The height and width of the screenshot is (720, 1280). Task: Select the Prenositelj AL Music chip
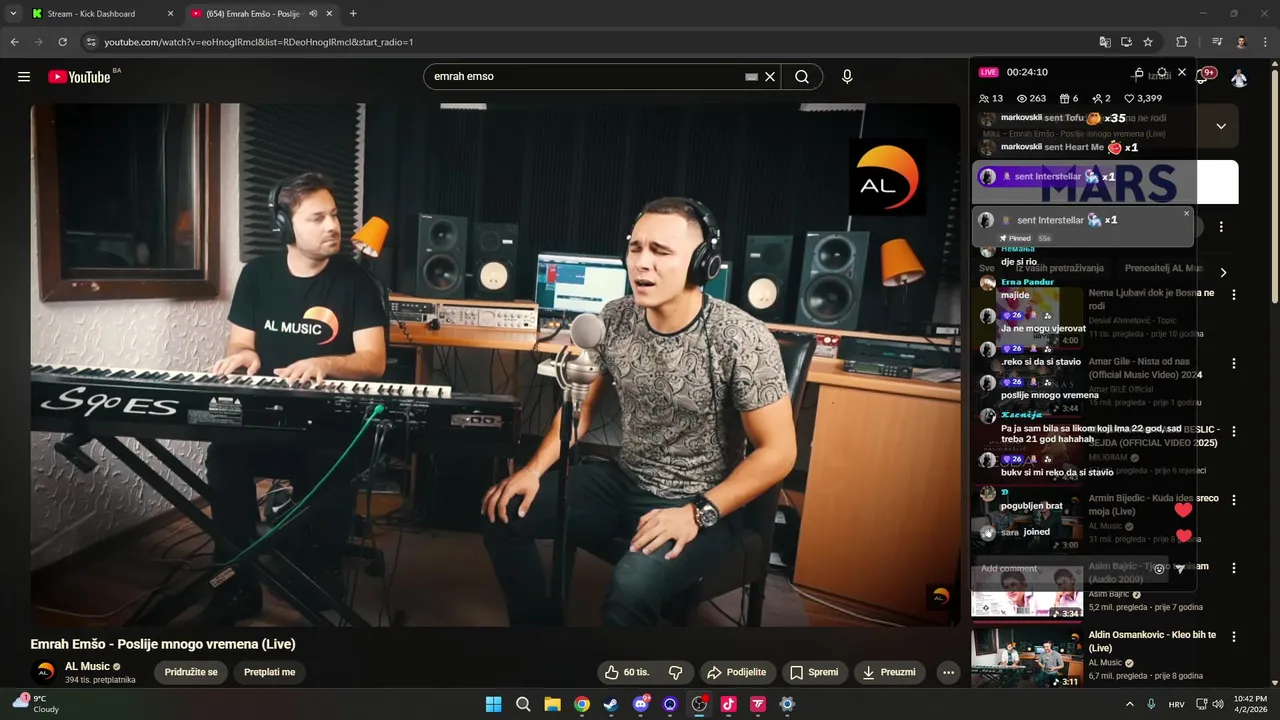pyautogui.click(x=1164, y=269)
